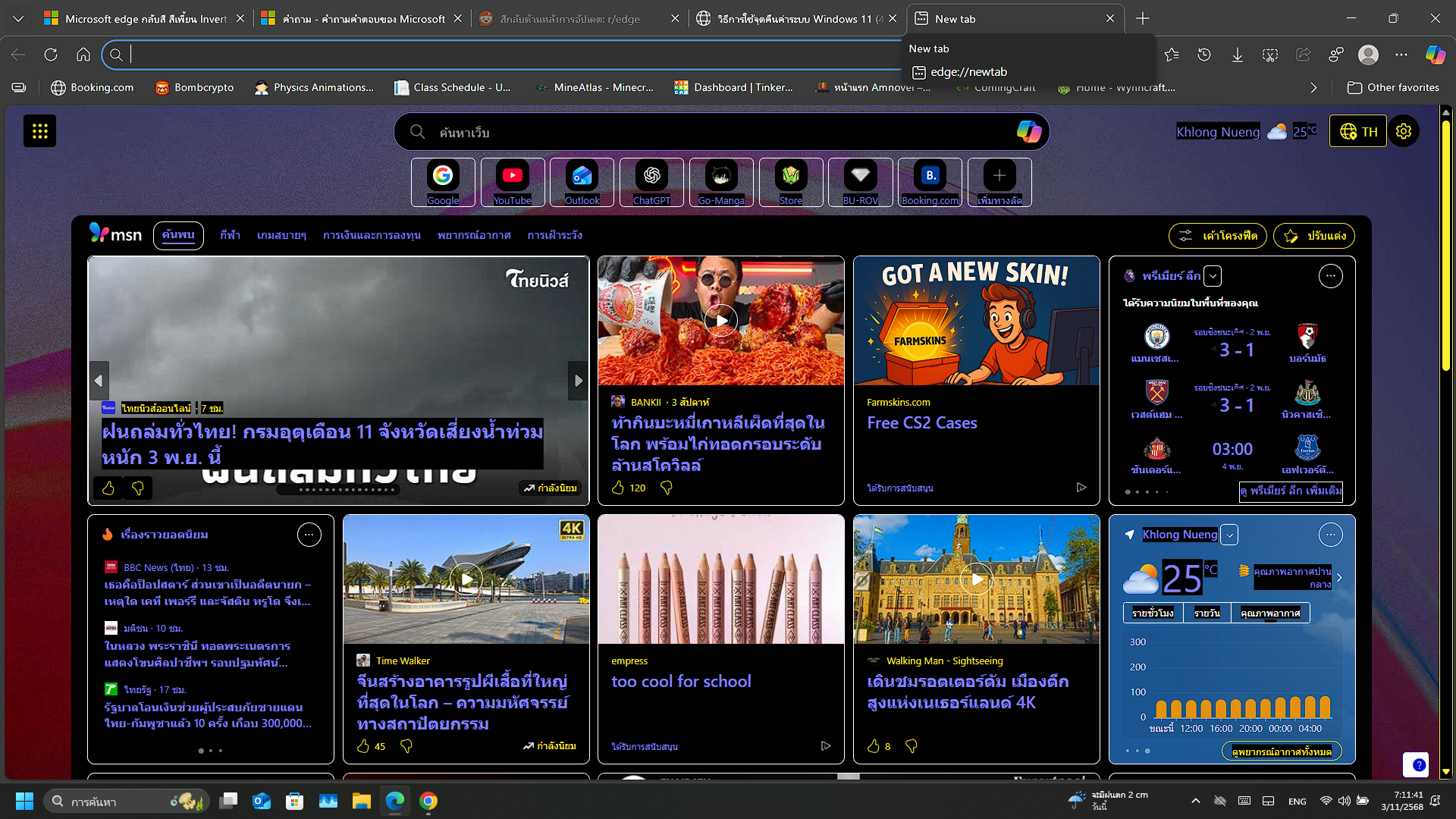Click the Downloads toolbar icon
The image size is (1456, 819).
tap(1237, 55)
